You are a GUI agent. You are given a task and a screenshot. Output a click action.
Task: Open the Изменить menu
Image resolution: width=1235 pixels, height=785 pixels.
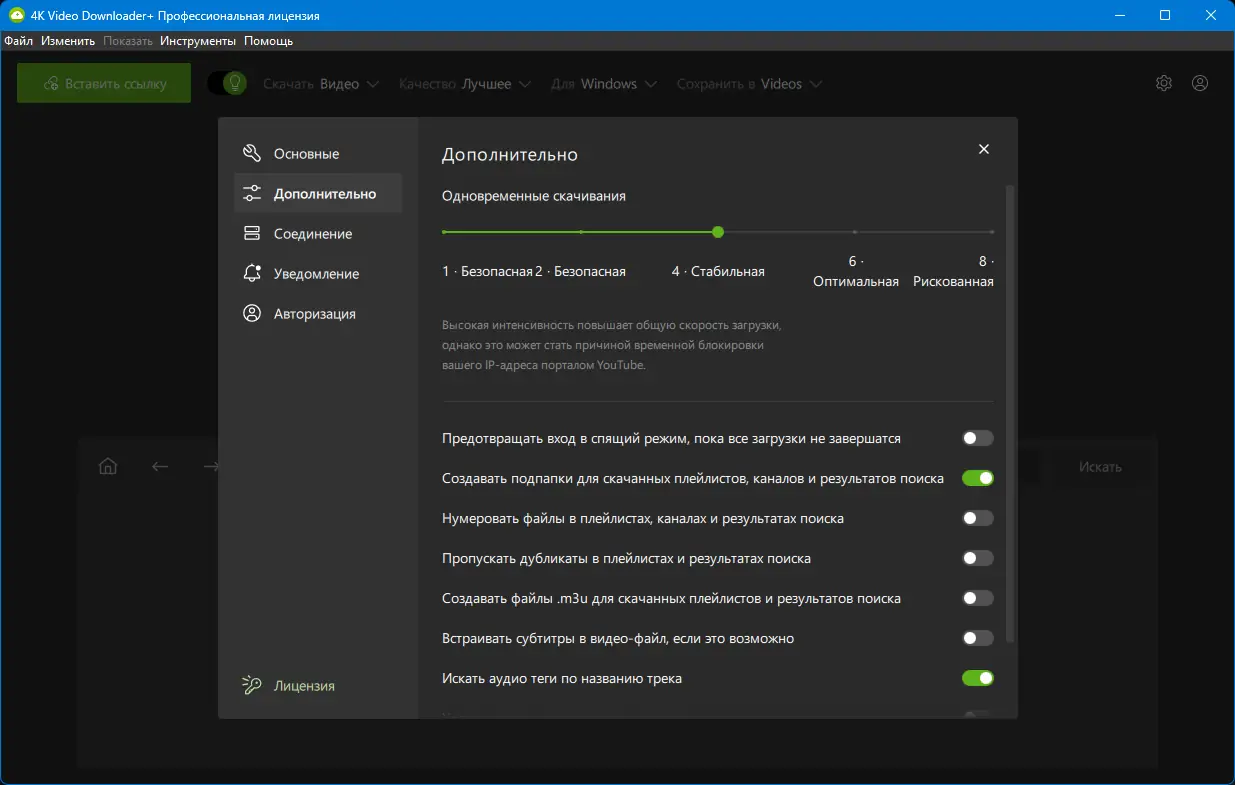[x=68, y=41]
